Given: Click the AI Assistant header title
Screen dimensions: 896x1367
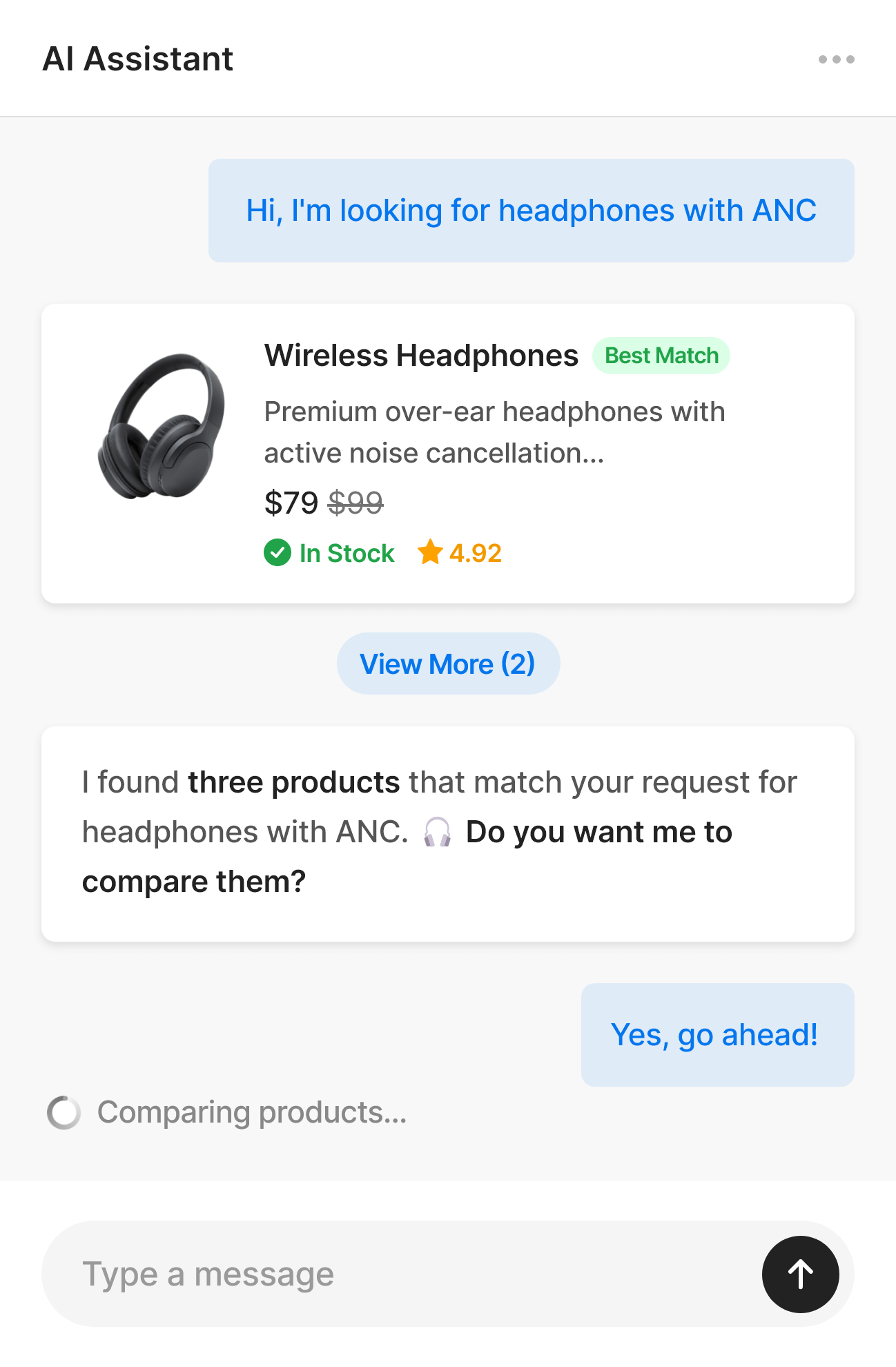Looking at the screenshot, I should pyautogui.click(x=138, y=59).
